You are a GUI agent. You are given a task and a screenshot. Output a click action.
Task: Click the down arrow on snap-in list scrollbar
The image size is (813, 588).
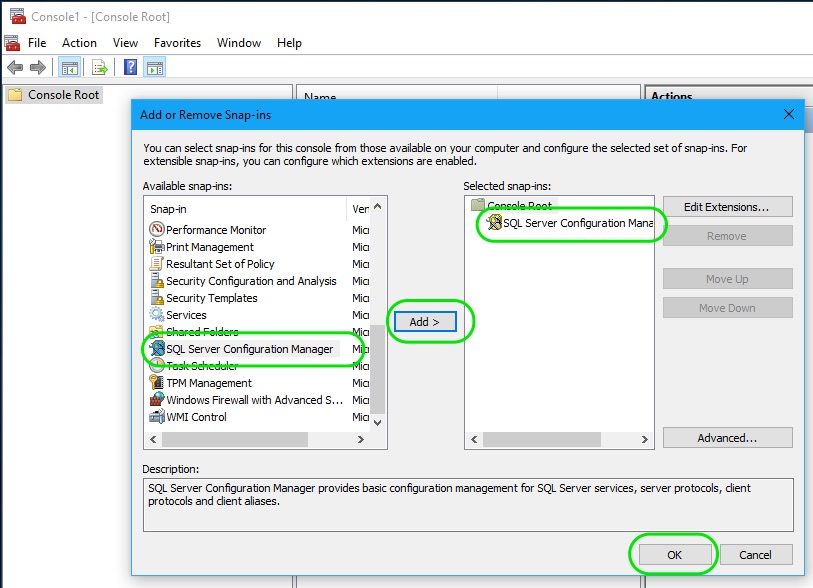pyautogui.click(x=377, y=421)
